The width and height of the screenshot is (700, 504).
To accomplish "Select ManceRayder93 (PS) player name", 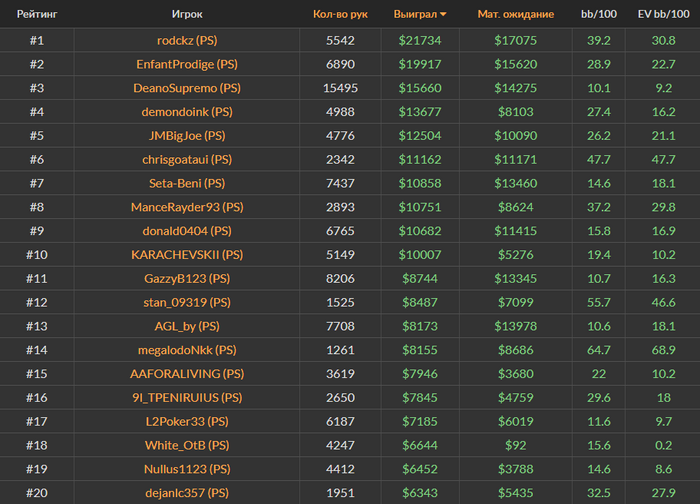I will tap(187, 207).
